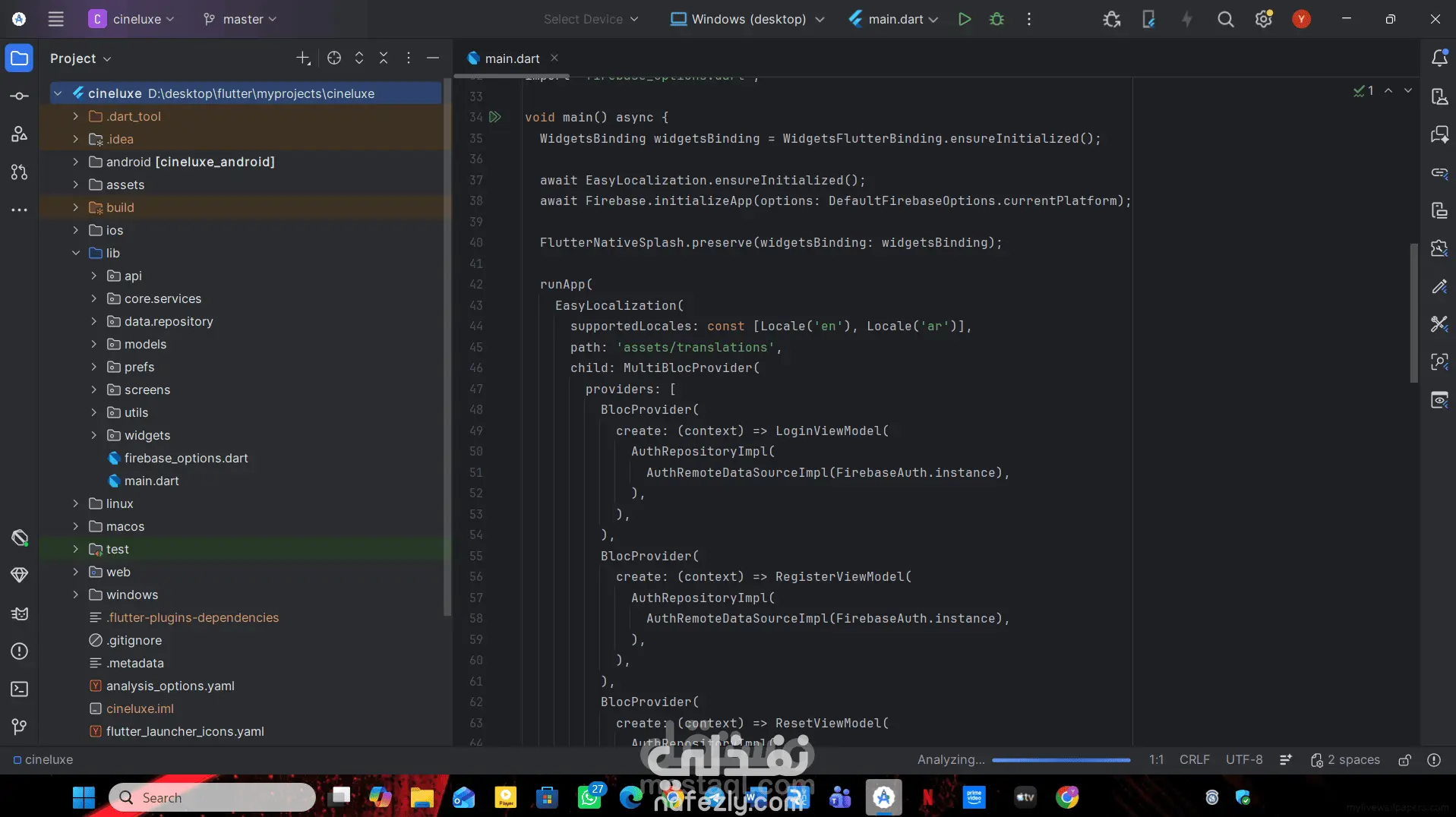Collapse the lib folder
Viewport: 1456px width, 817px height.
[76, 253]
